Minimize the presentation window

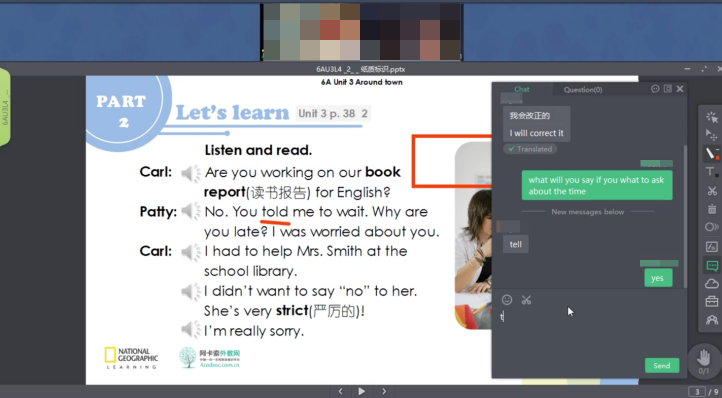click(x=687, y=69)
